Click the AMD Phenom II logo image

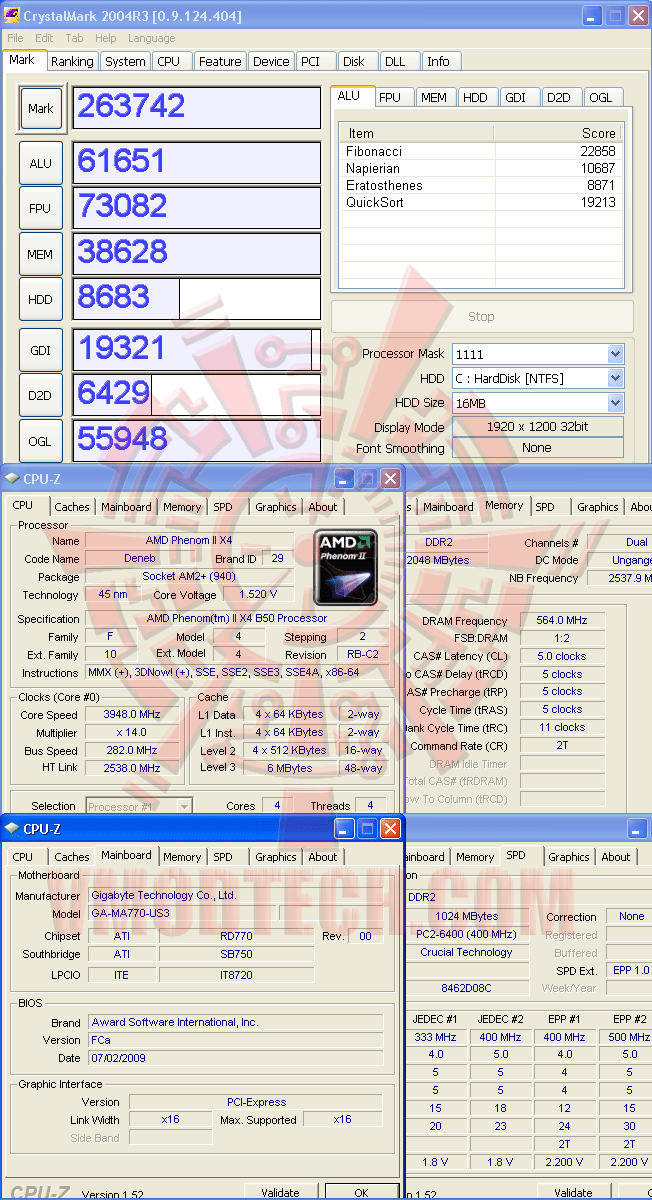coord(346,566)
